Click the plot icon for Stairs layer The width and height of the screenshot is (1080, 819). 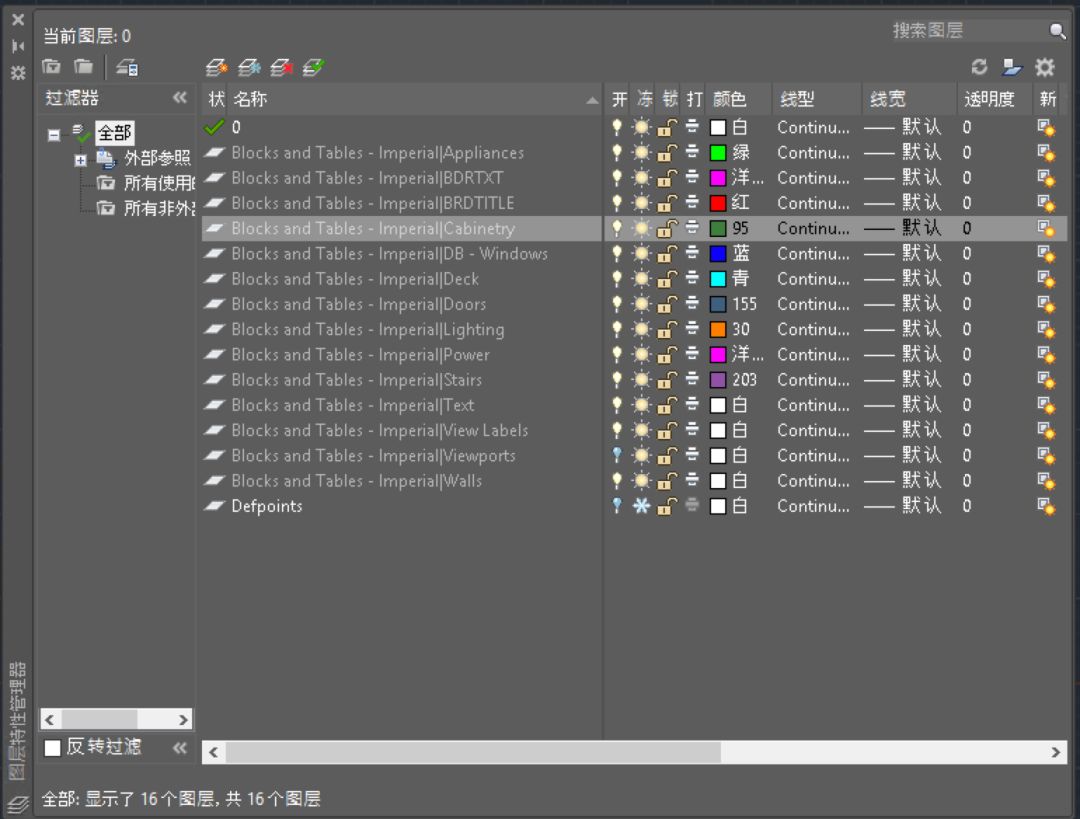point(692,380)
